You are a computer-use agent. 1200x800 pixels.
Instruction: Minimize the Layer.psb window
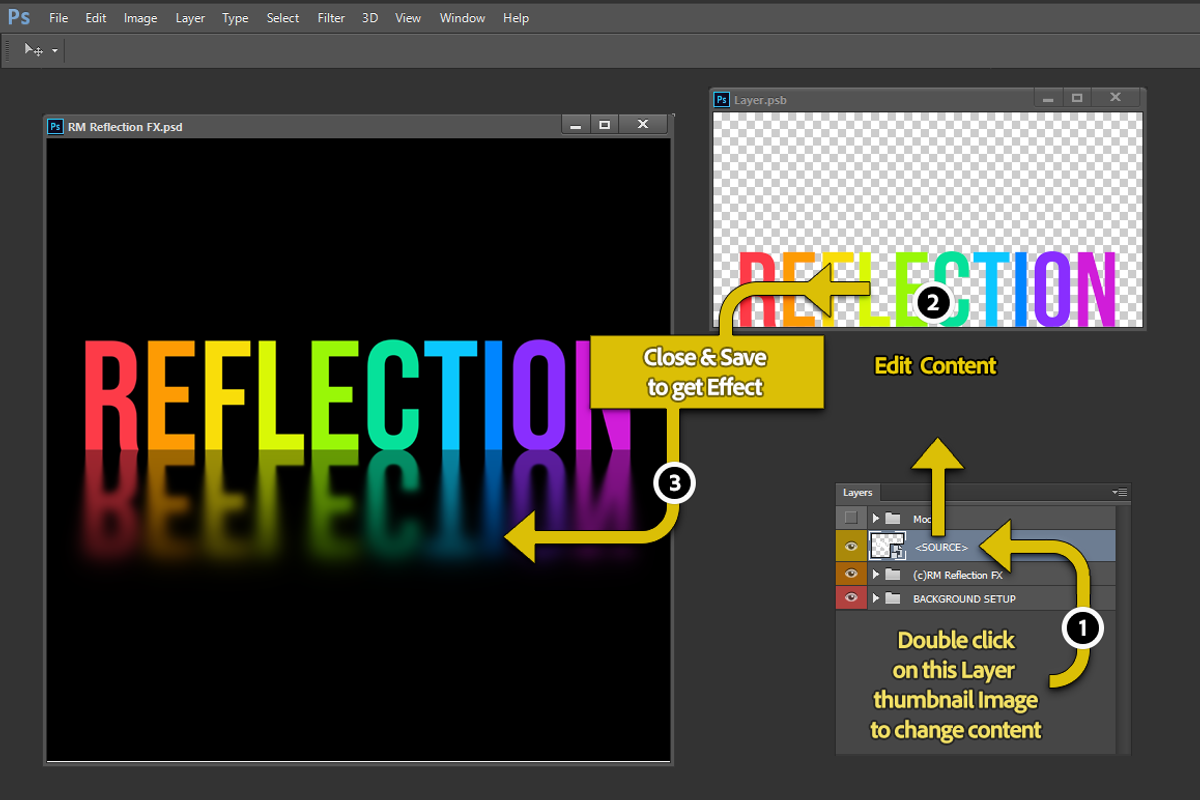pyautogui.click(x=1048, y=98)
